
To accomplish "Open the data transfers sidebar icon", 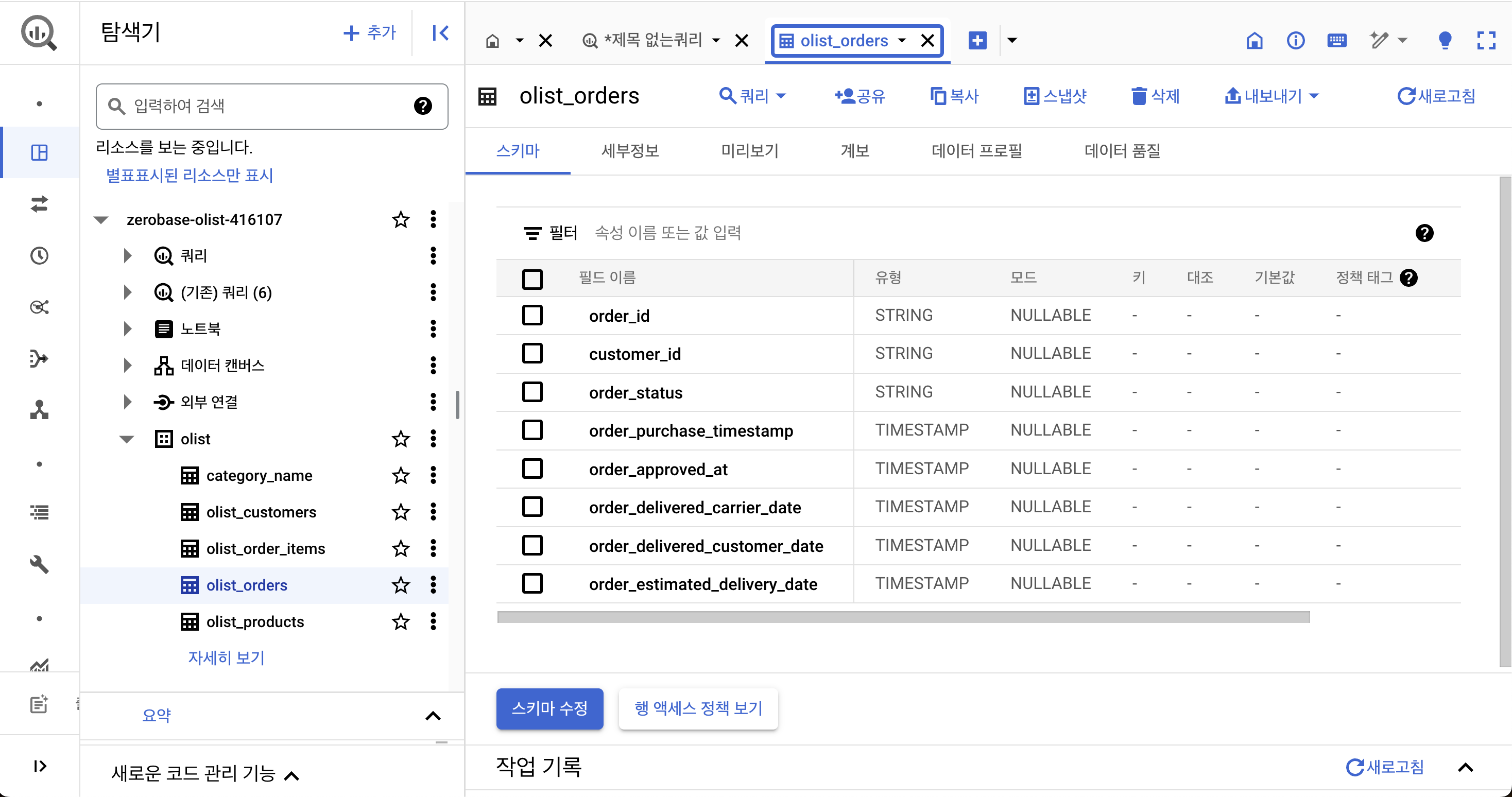I will [39, 204].
